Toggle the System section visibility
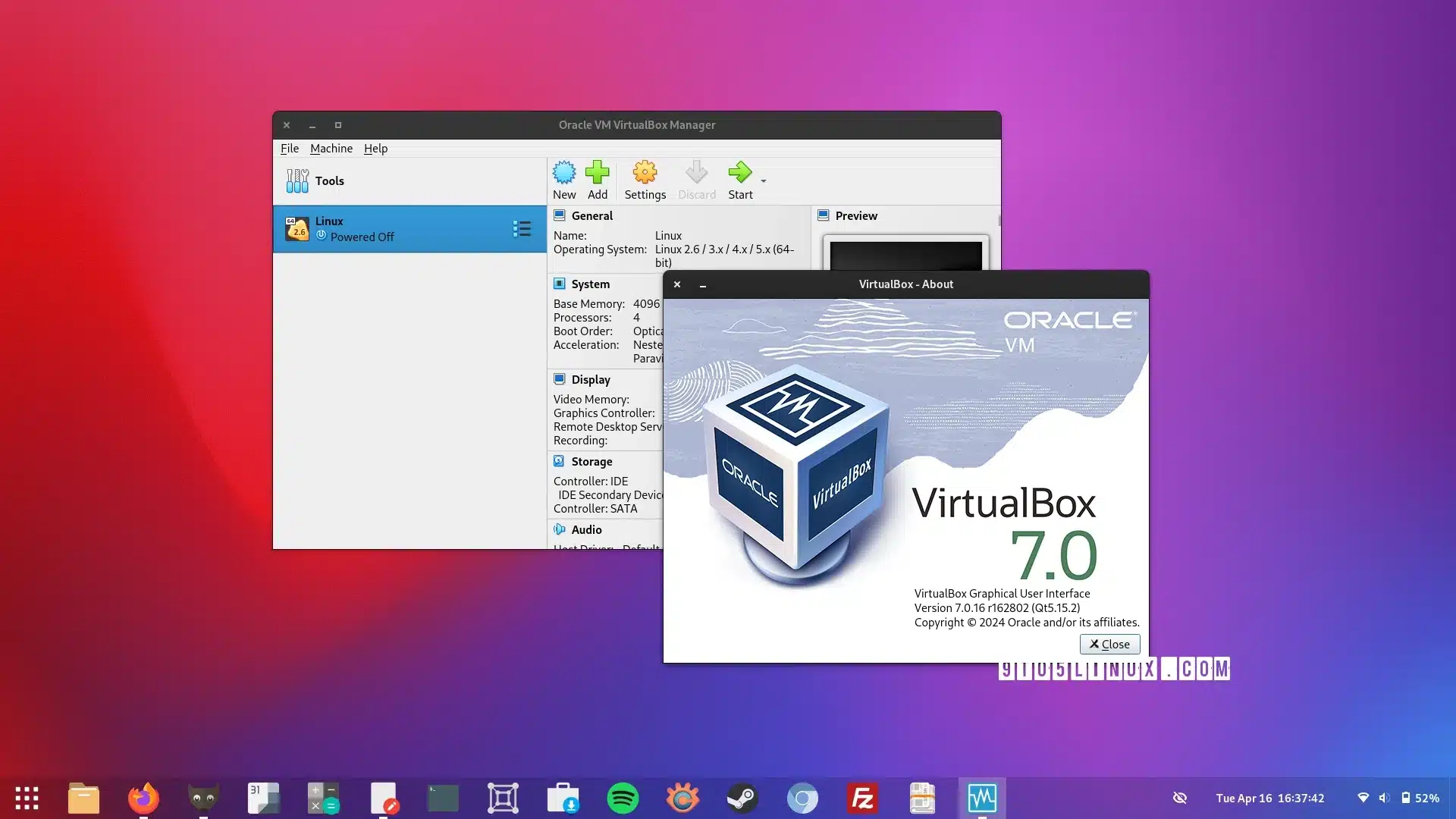The height and width of the screenshot is (819, 1456). click(x=589, y=283)
